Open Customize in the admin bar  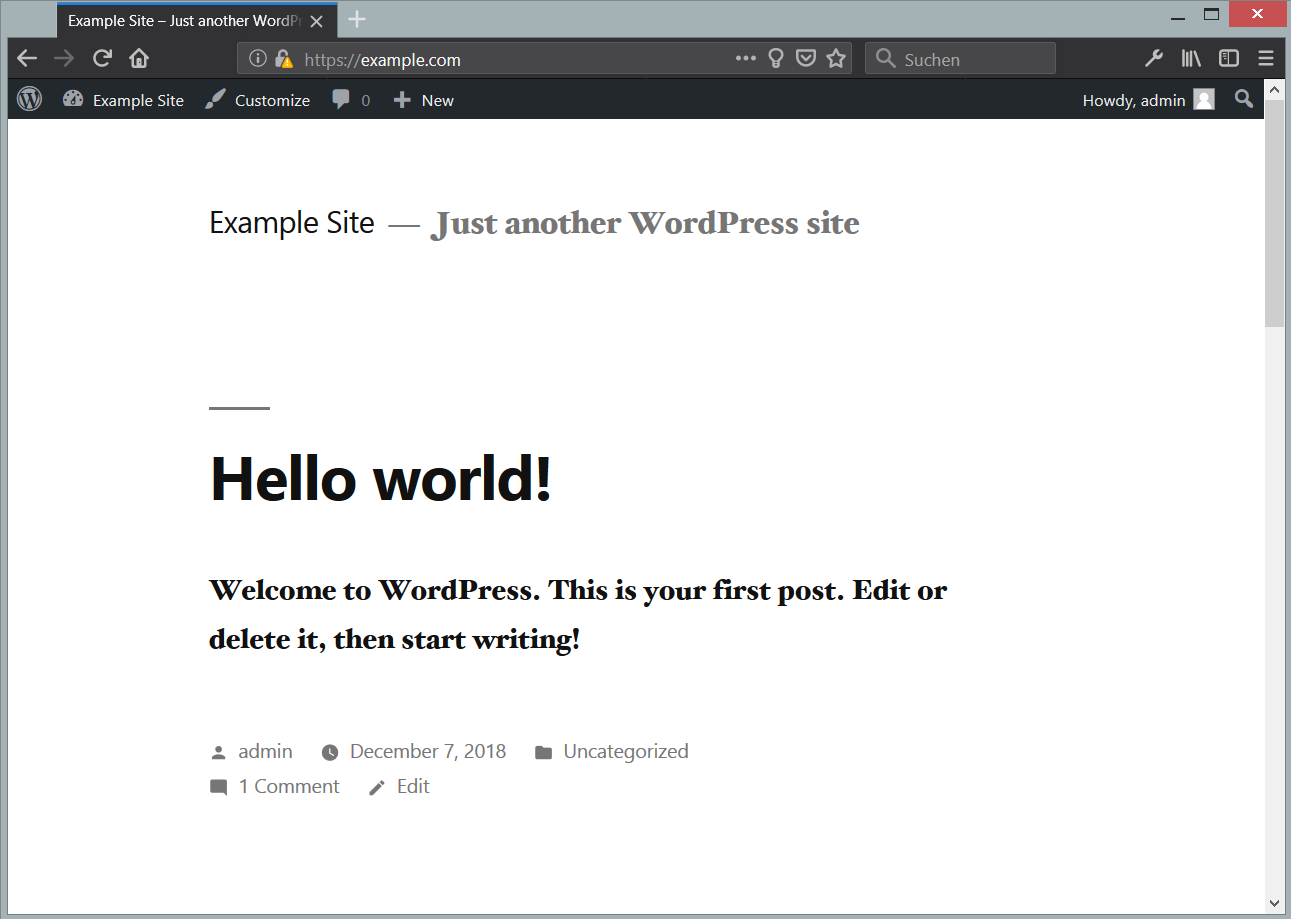tap(258, 100)
